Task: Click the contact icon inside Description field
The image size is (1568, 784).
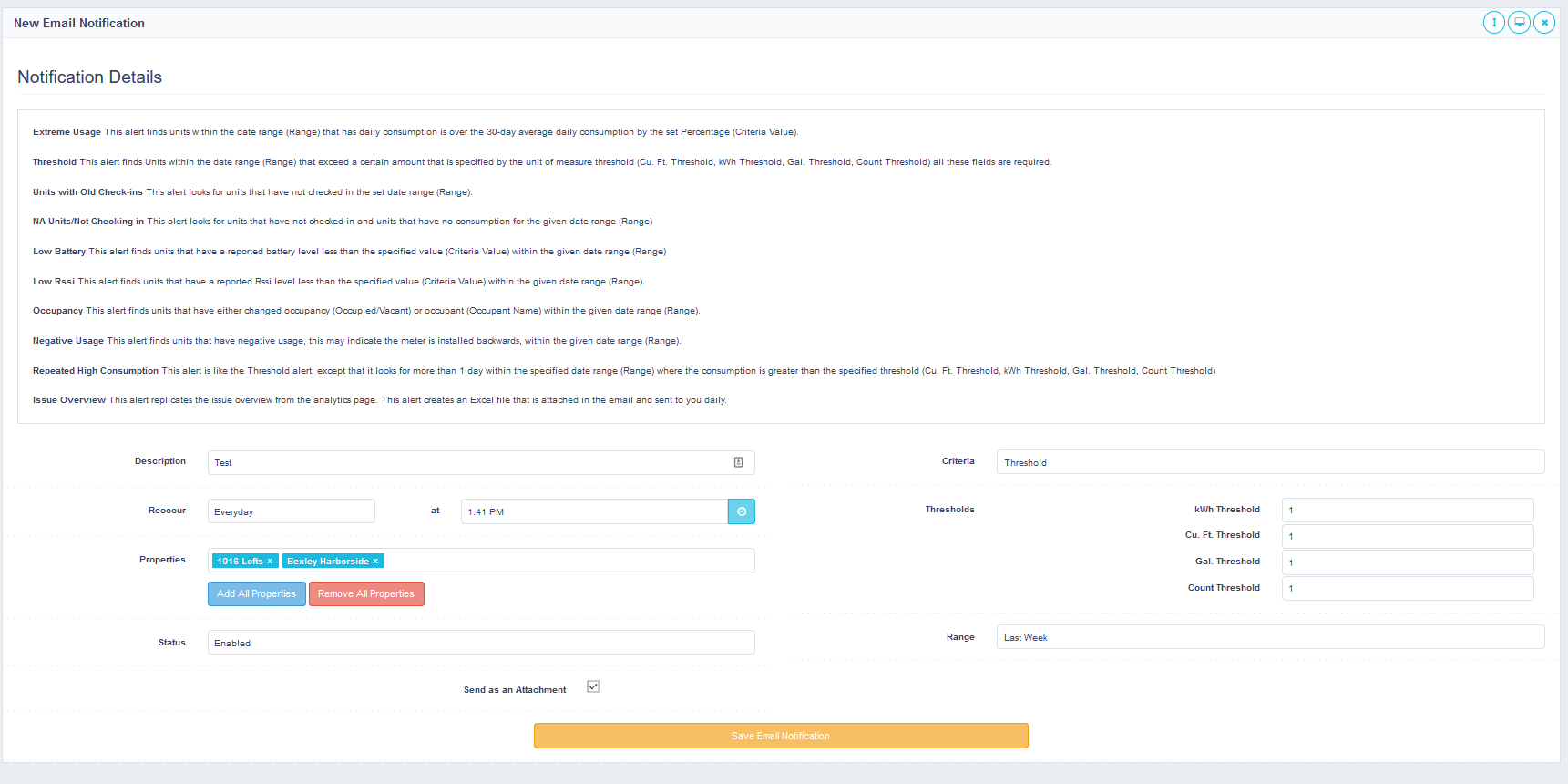Action: (x=738, y=462)
